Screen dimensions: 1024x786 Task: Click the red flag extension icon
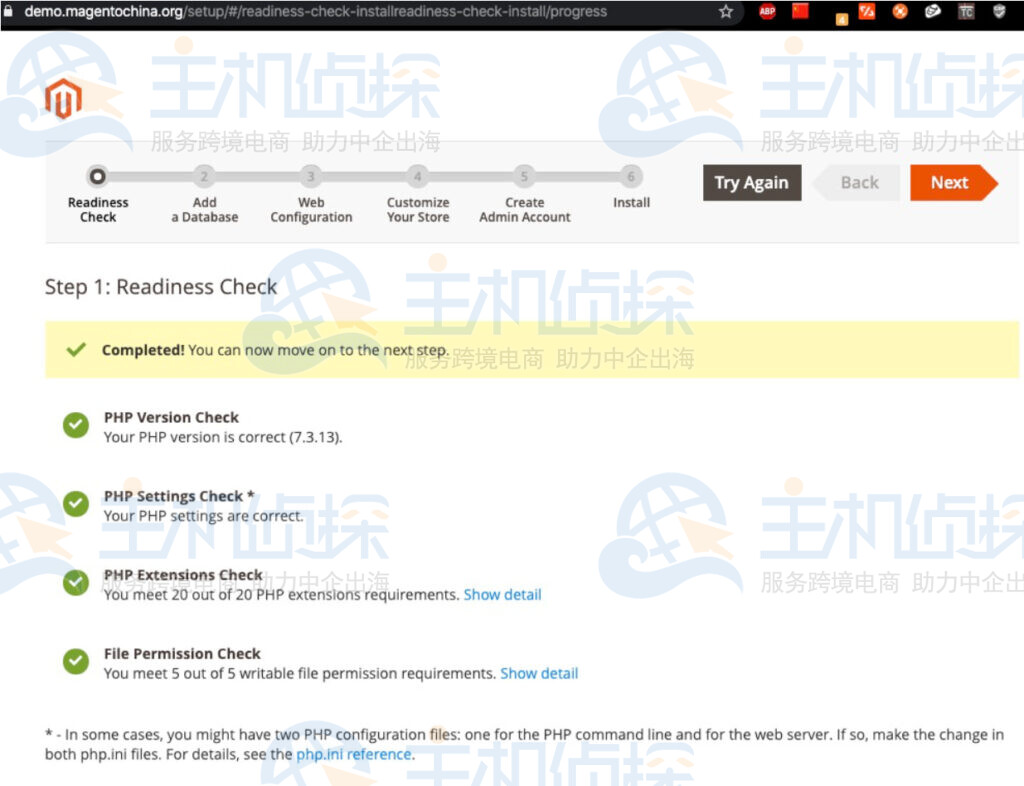(800, 12)
